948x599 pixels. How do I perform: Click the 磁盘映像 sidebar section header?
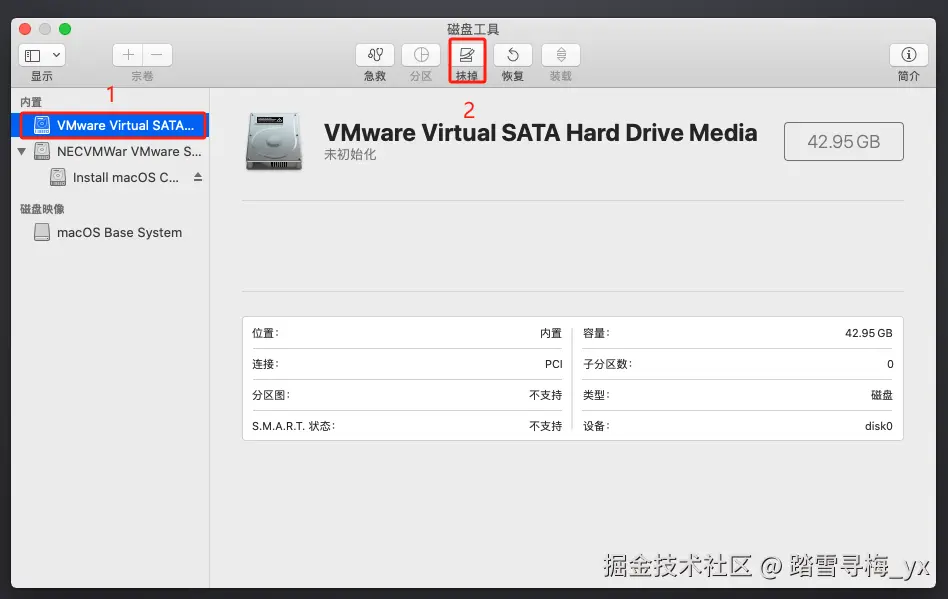tap(42, 209)
